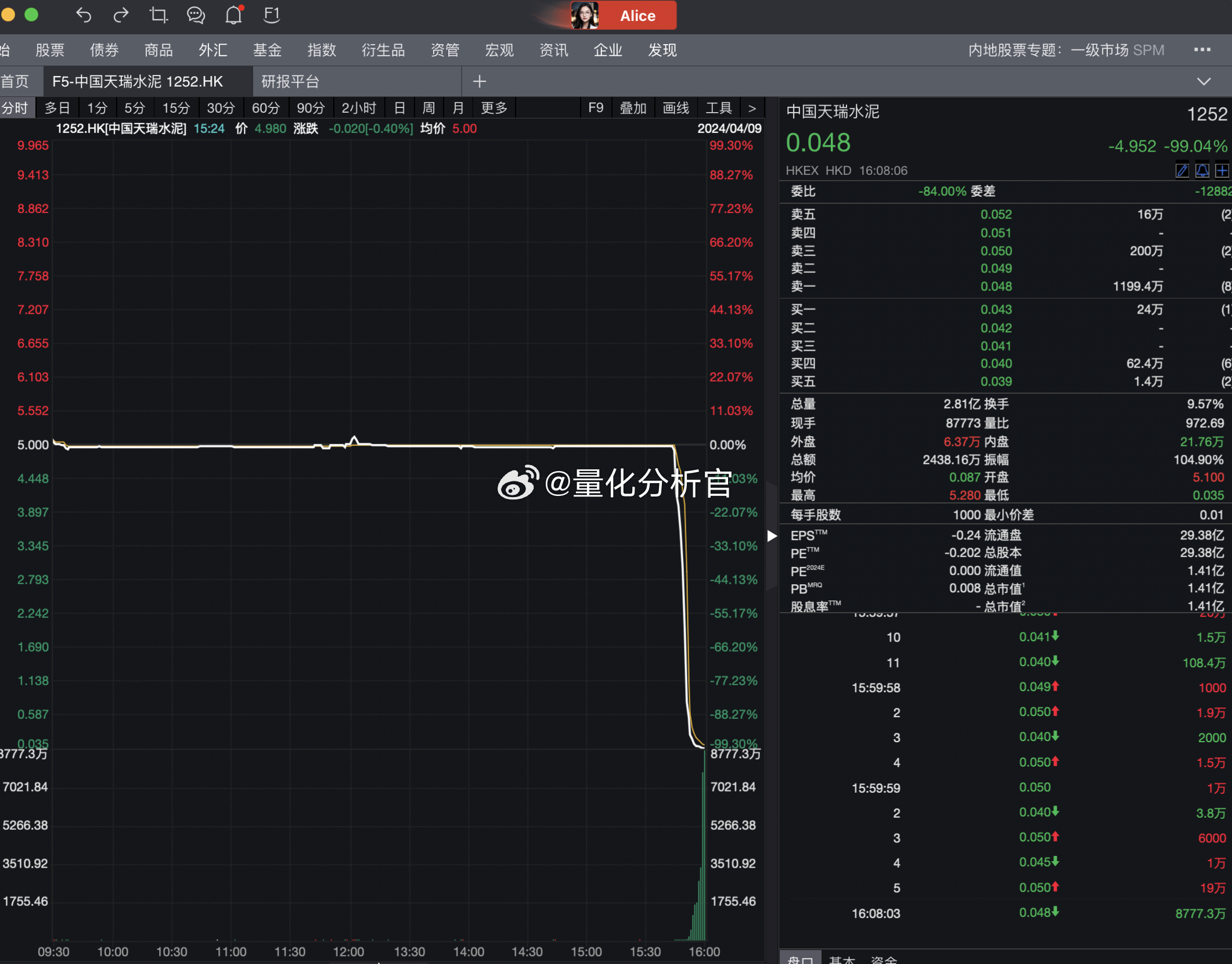Click 内地股票专题 一级市场 SPM link
This screenshot has width=1232, height=964.
[x=1067, y=51]
